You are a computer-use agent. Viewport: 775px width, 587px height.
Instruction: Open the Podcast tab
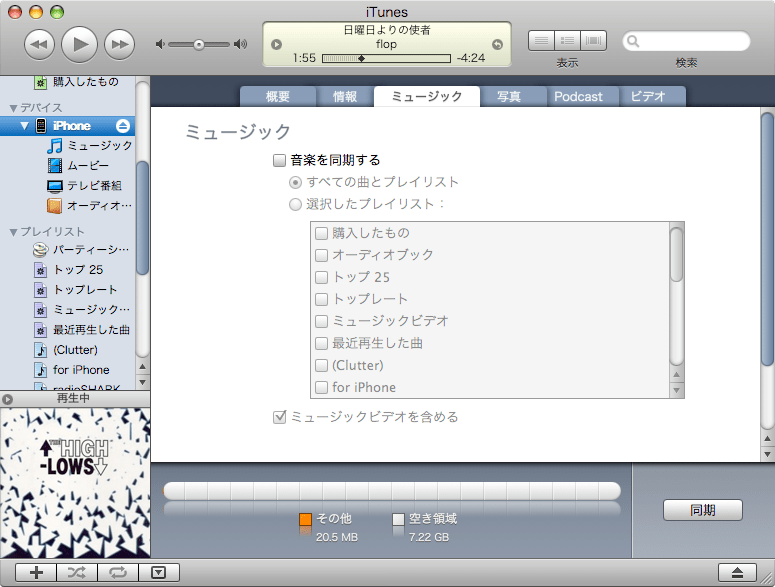point(578,96)
